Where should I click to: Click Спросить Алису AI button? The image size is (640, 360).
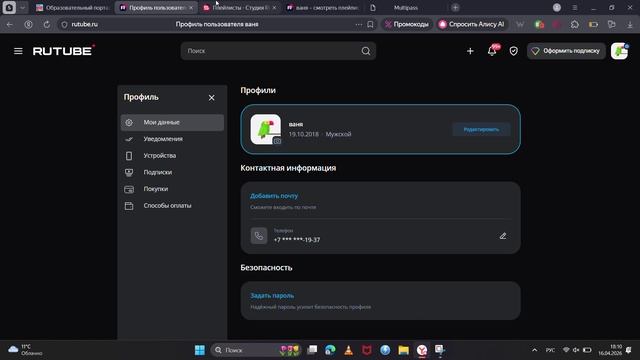[x=471, y=24]
